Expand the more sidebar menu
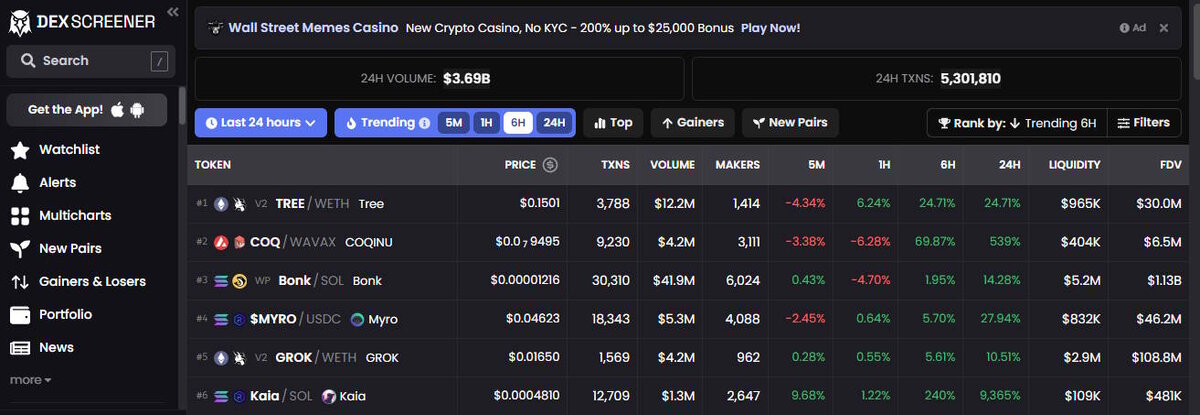Image resolution: width=1200 pixels, height=415 pixels. pyautogui.click(x=31, y=380)
